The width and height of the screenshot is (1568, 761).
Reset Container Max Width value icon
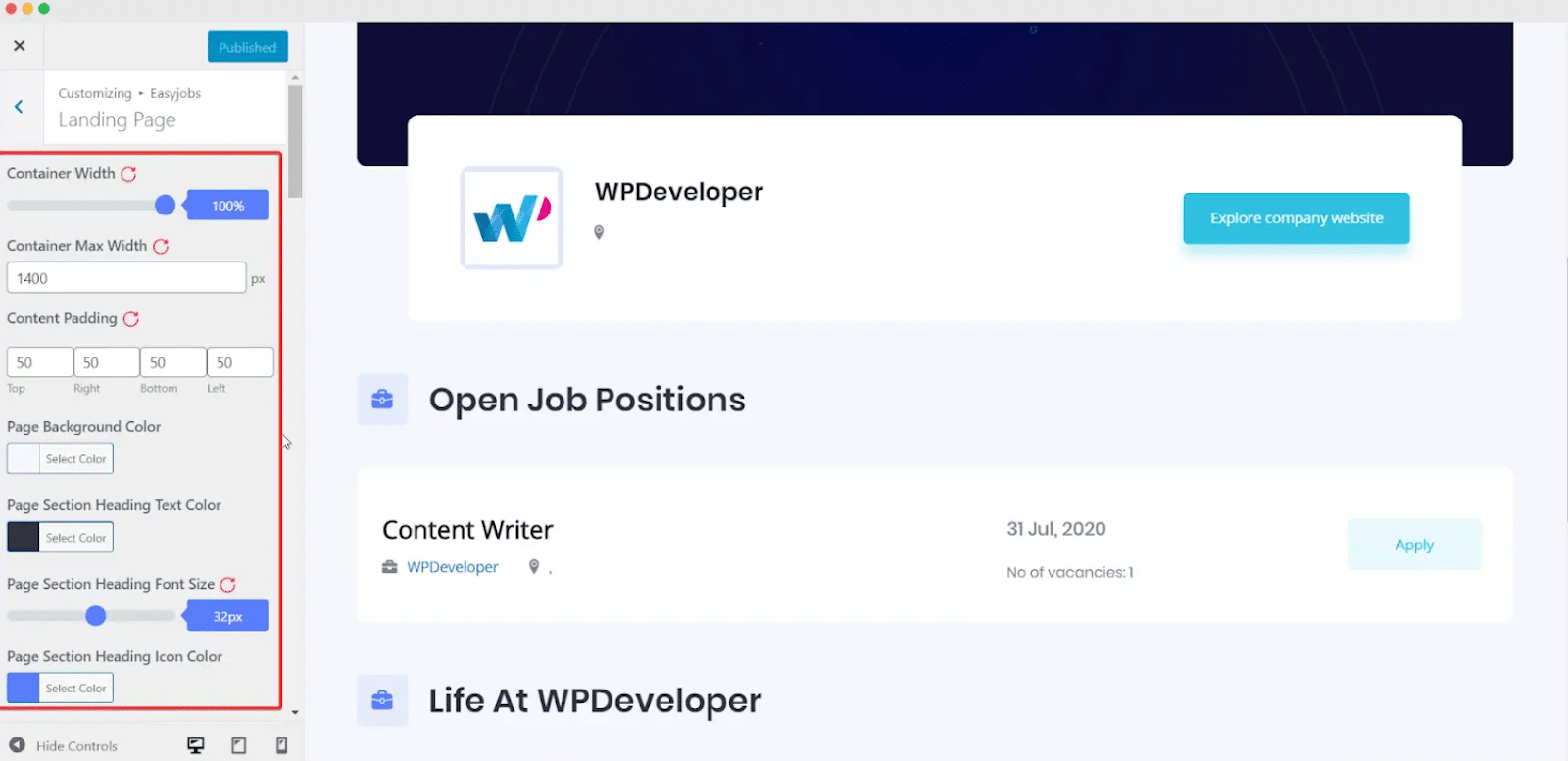click(x=161, y=247)
